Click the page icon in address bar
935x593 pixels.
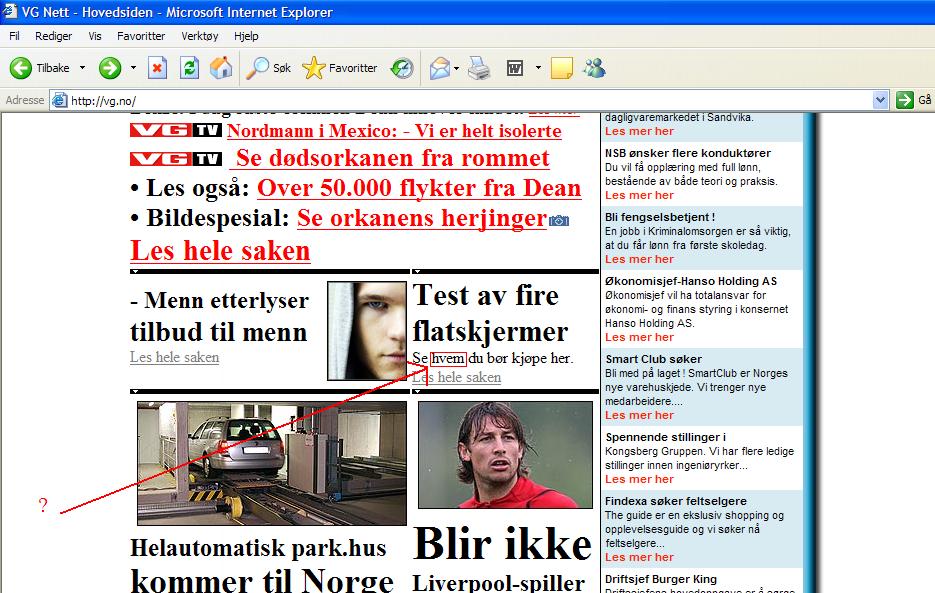coord(59,100)
